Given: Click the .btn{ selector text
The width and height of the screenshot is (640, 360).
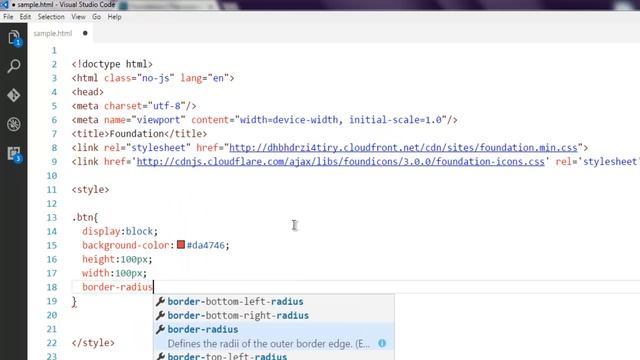Looking at the screenshot, I should 85,217.
